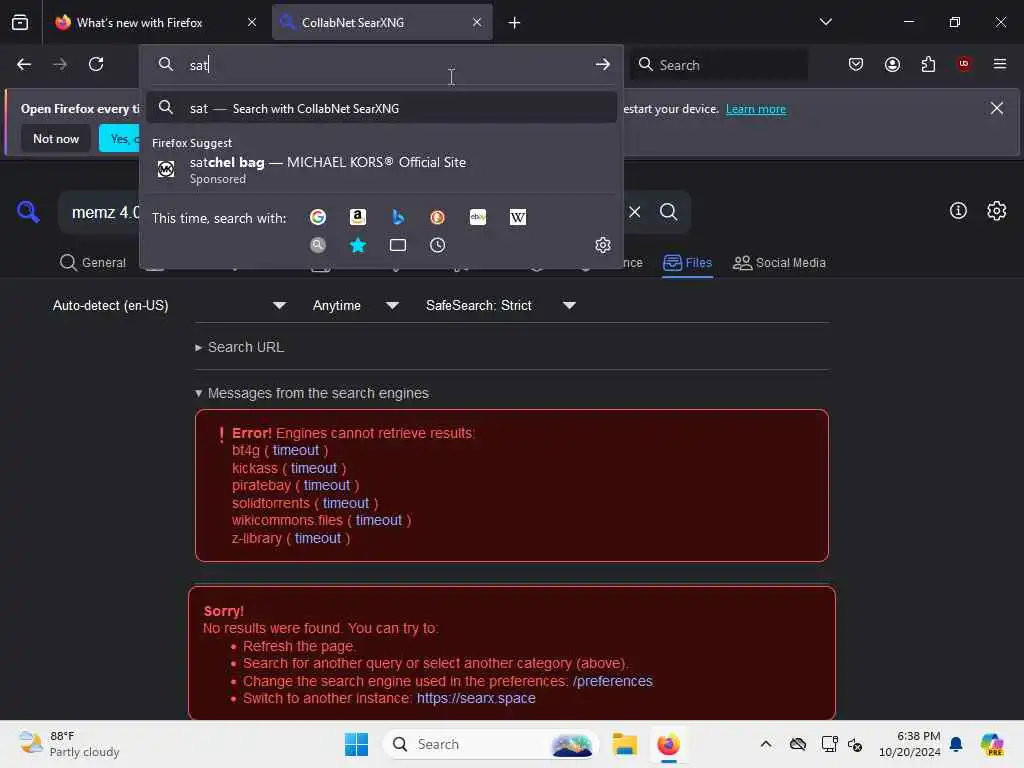Click the Firefox toolbar Search box
Image resolution: width=1024 pixels, height=768 pixels.
click(x=718, y=65)
